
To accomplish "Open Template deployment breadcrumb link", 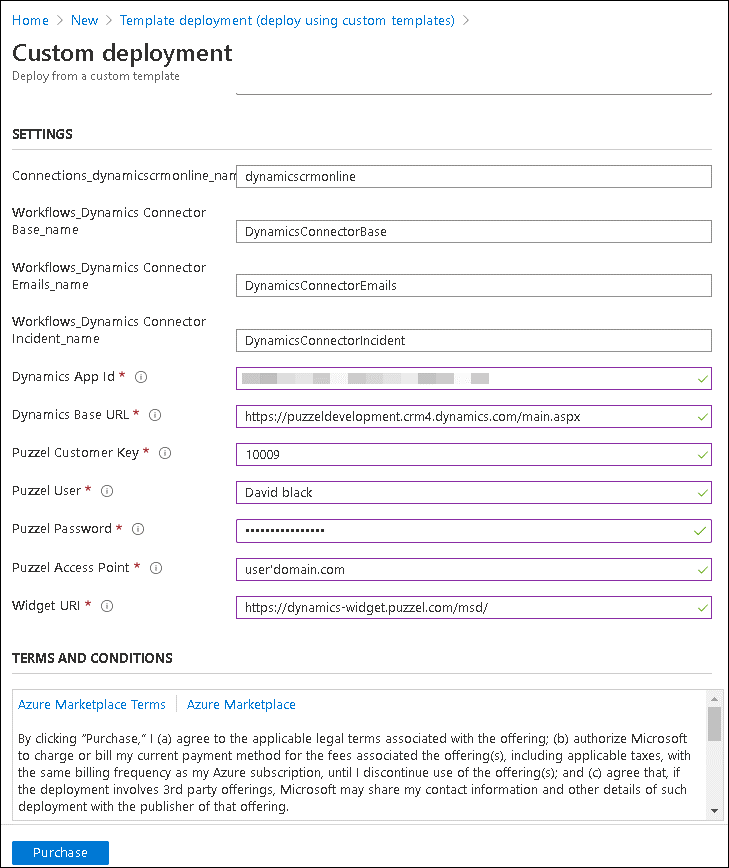I will point(287,20).
